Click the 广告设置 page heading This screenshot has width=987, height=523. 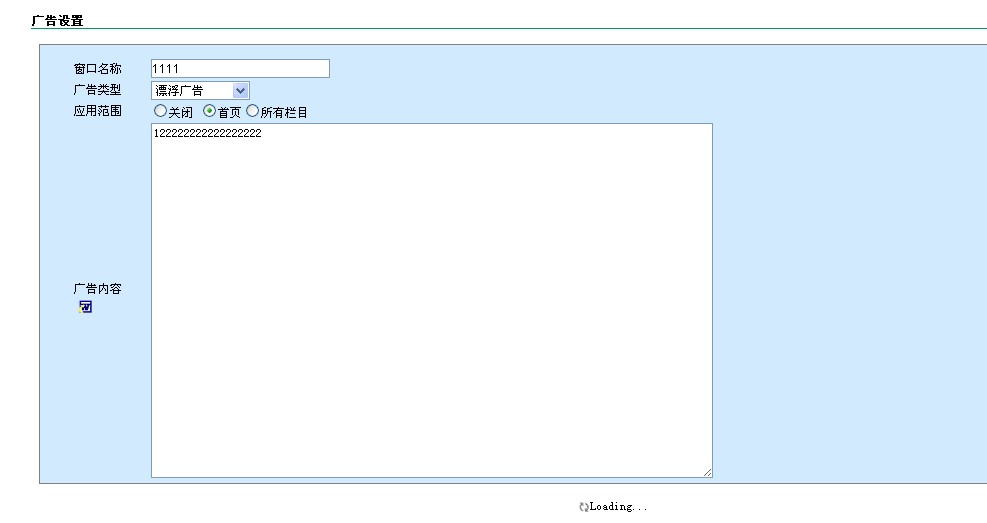pyautogui.click(x=57, y=20)
